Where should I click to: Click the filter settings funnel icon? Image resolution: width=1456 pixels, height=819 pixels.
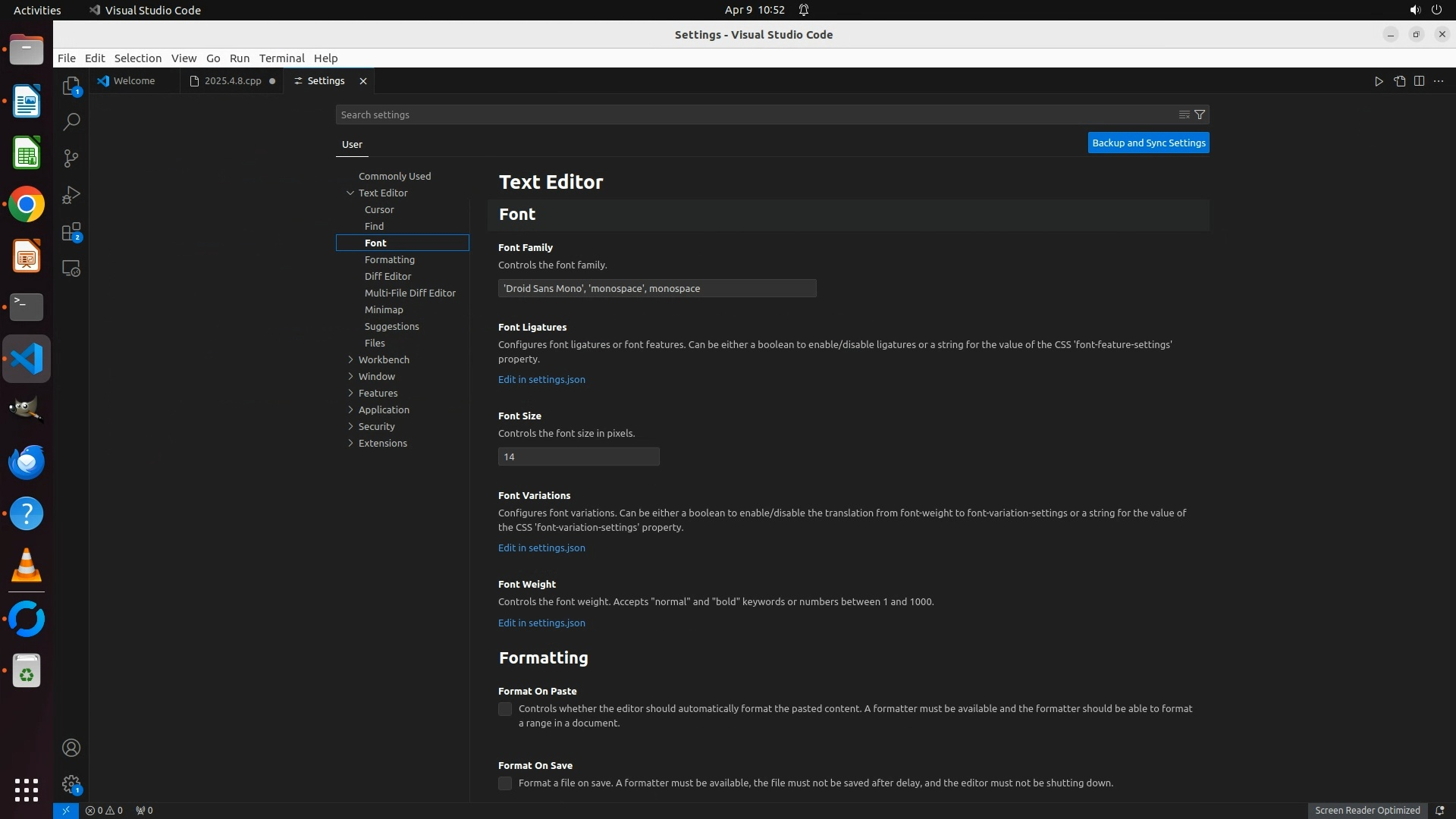(x=1200, y=115)
